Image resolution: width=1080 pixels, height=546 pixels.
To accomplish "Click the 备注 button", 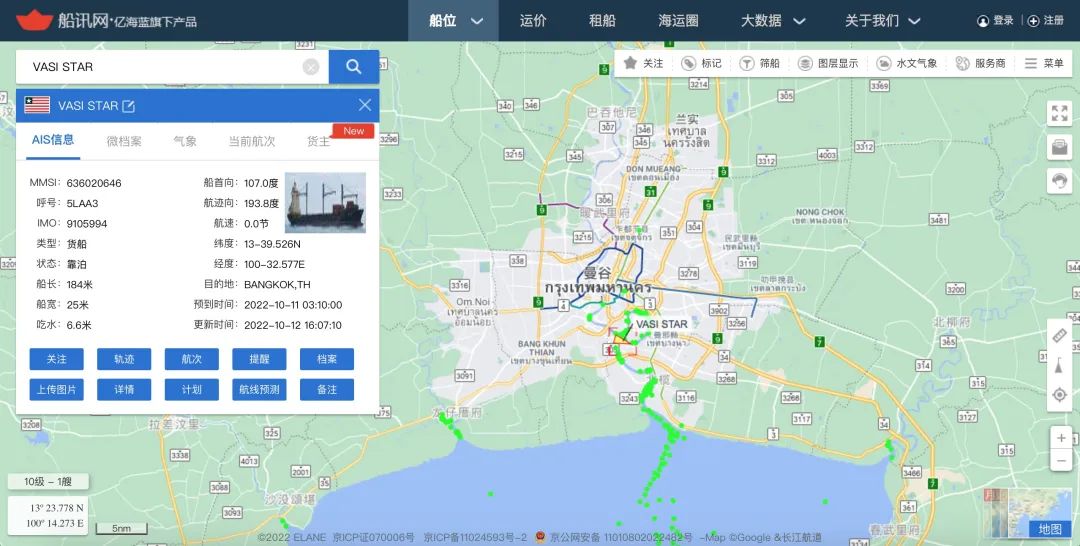I will [327, 390].
